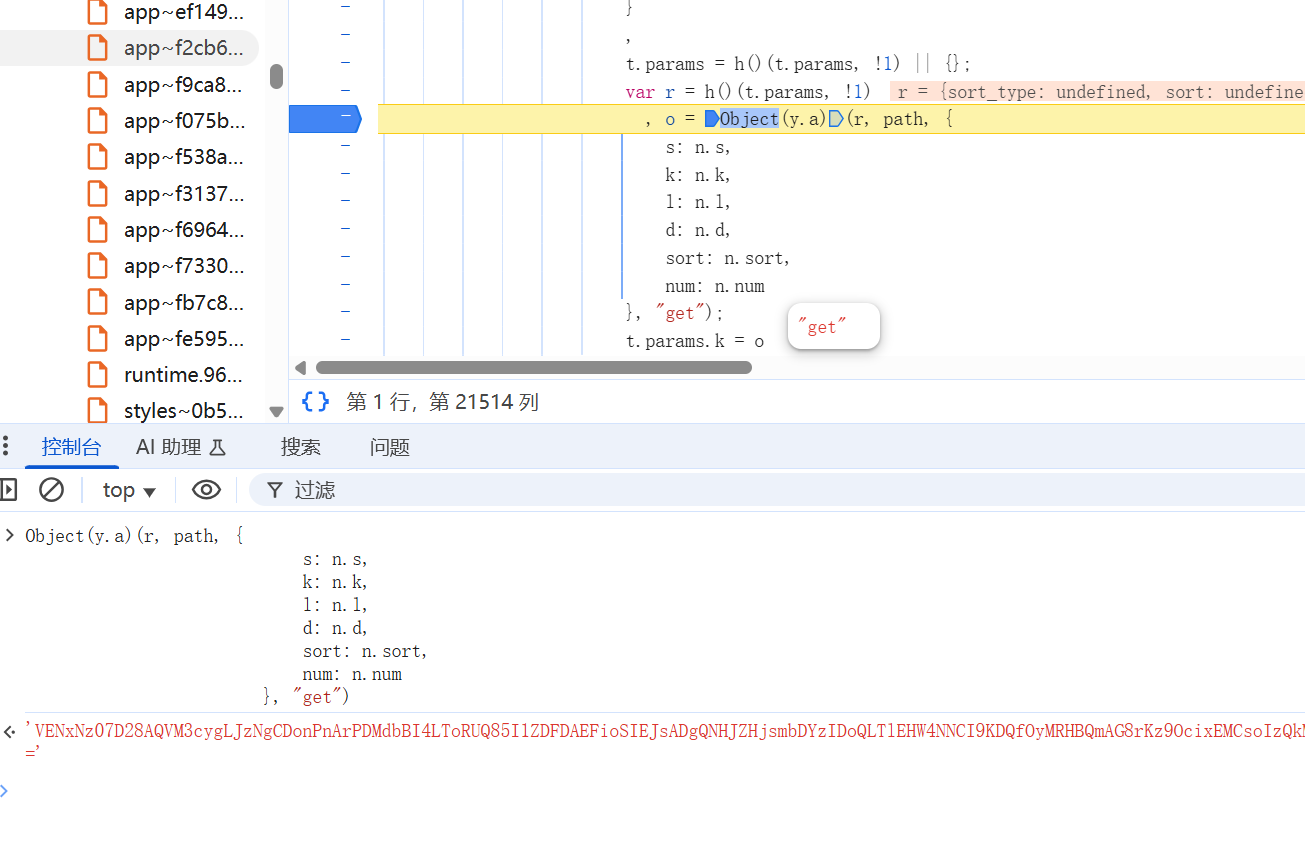Click the file icon beside app~ef149

97,12
